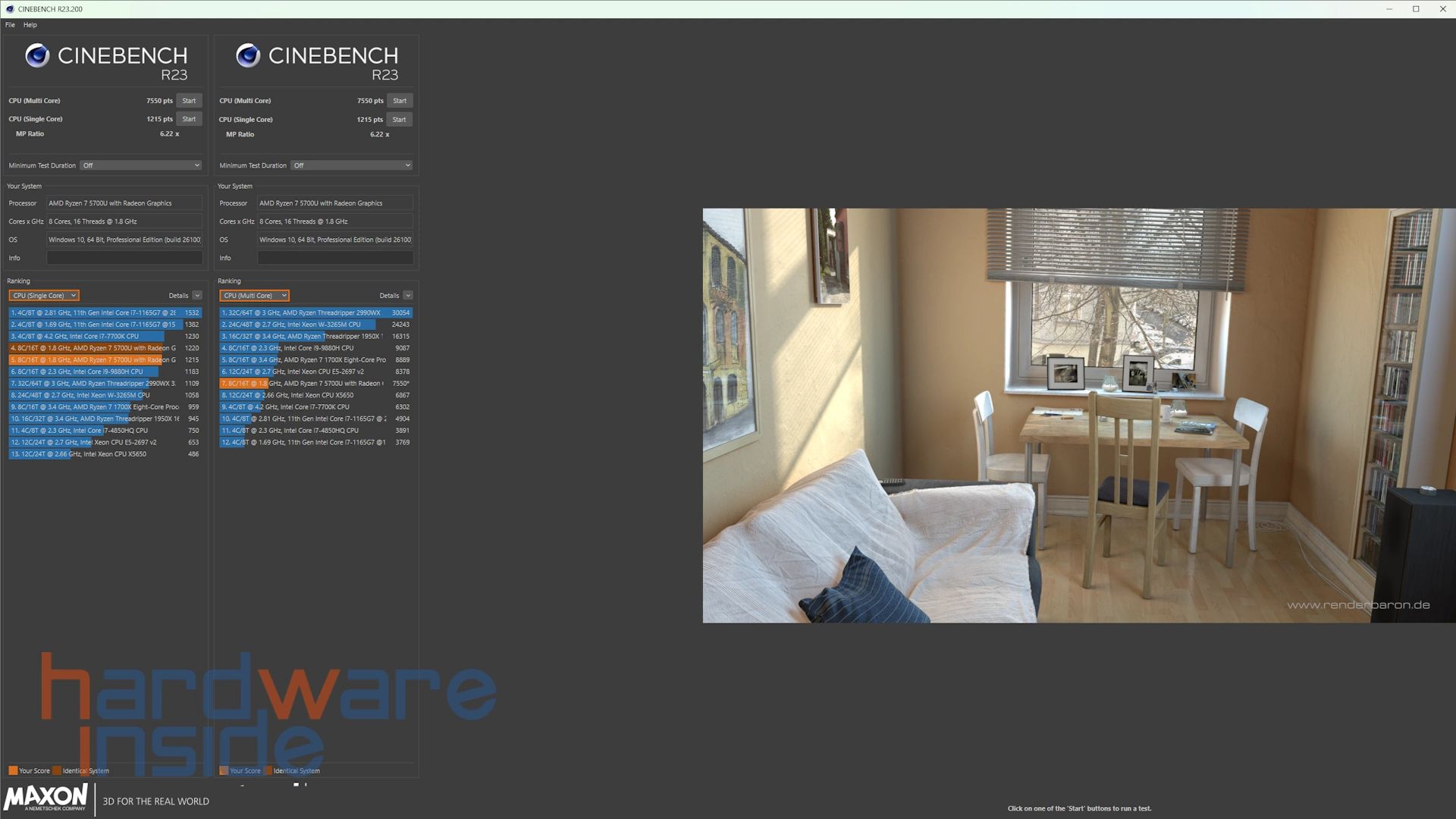
Task: Select the i9-9880H row scoring 1183
Action: [105, 372]
